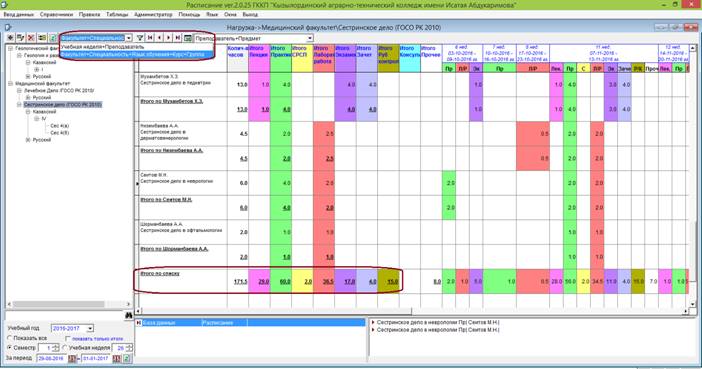Viewport: 702px width, 369px height.
Task: Click green refresh icon beside period dates
Action: pyautogui.click(x=127, y=359)
